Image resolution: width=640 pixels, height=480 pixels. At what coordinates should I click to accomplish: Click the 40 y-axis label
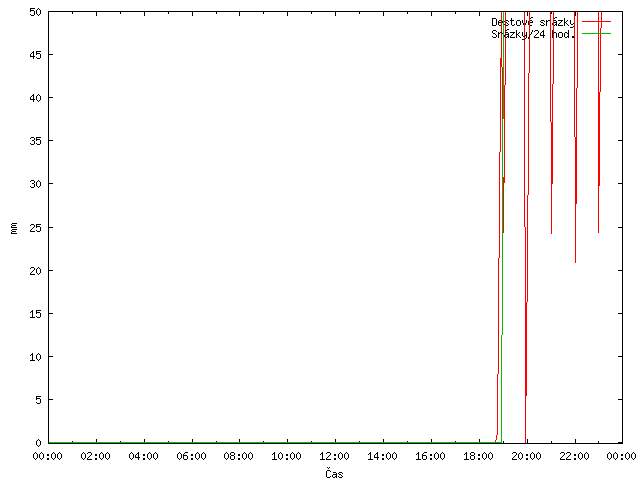[x=36, y=98]
